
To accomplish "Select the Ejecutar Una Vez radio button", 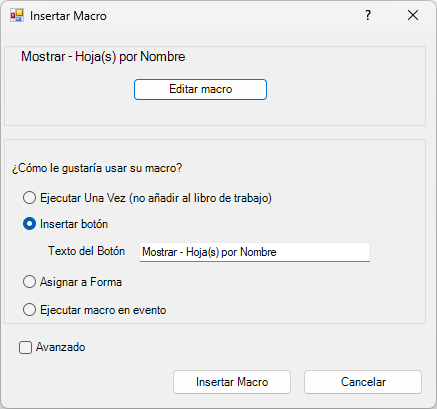I will [x=29, y=198].
